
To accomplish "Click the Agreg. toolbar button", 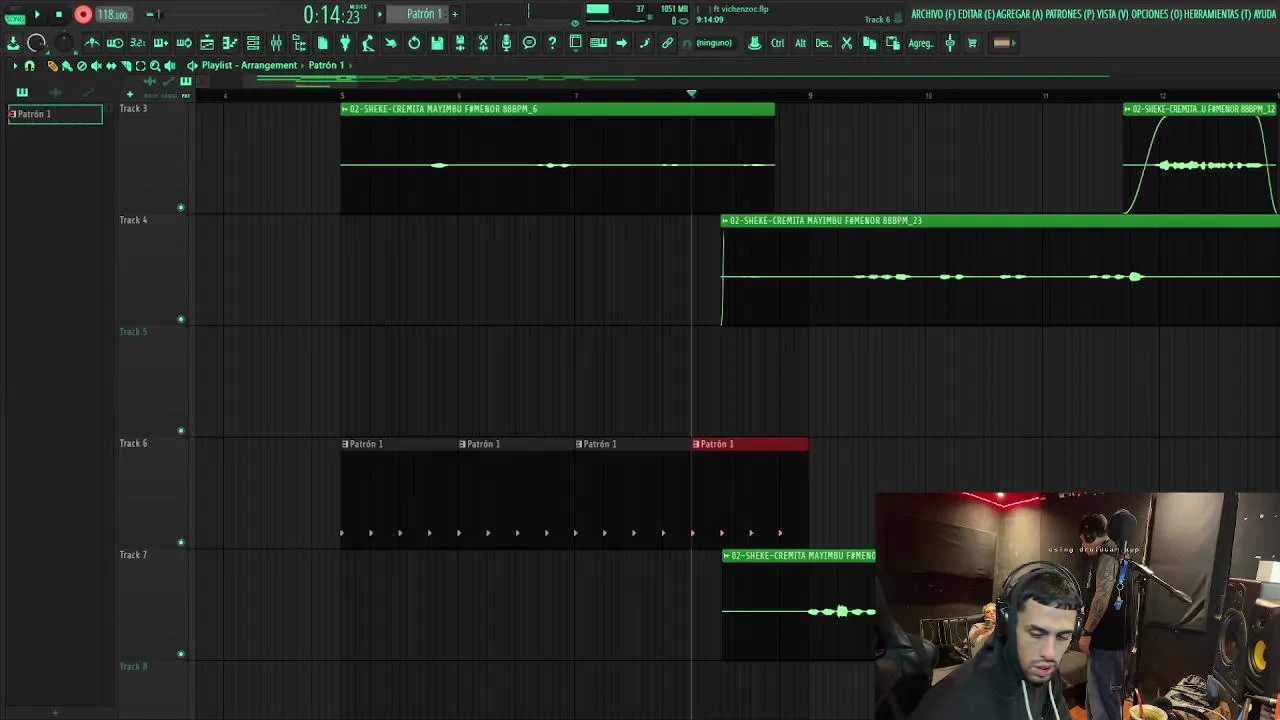I will [920, 43].
